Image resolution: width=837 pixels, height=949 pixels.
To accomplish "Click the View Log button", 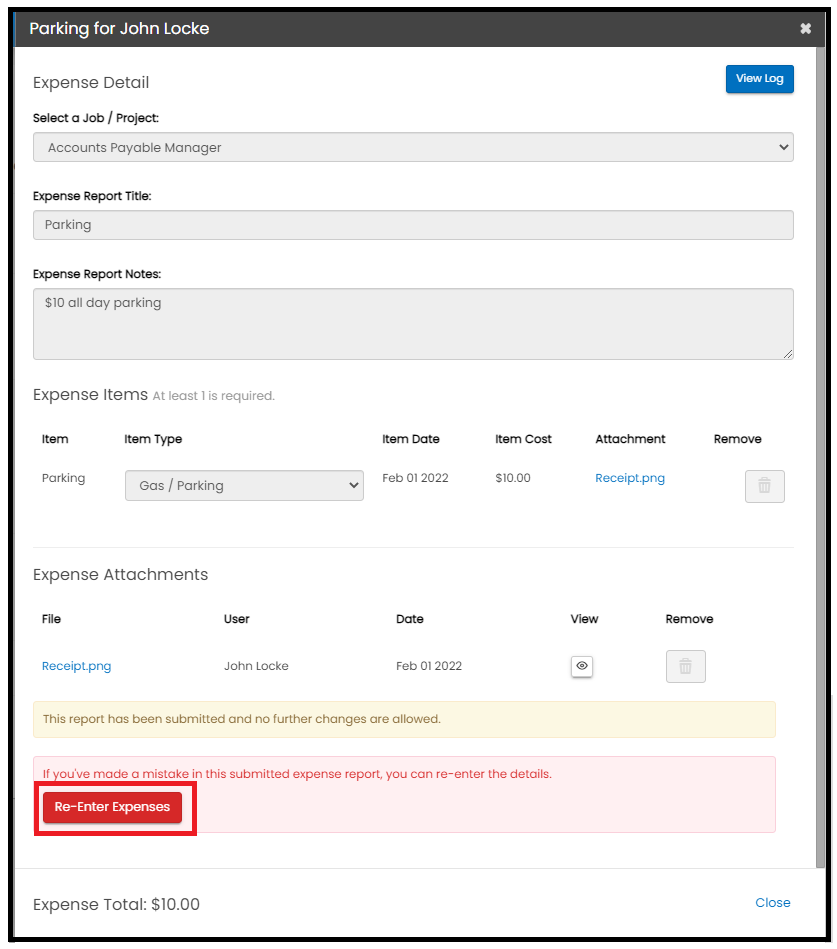I will (x=760, y=79).
